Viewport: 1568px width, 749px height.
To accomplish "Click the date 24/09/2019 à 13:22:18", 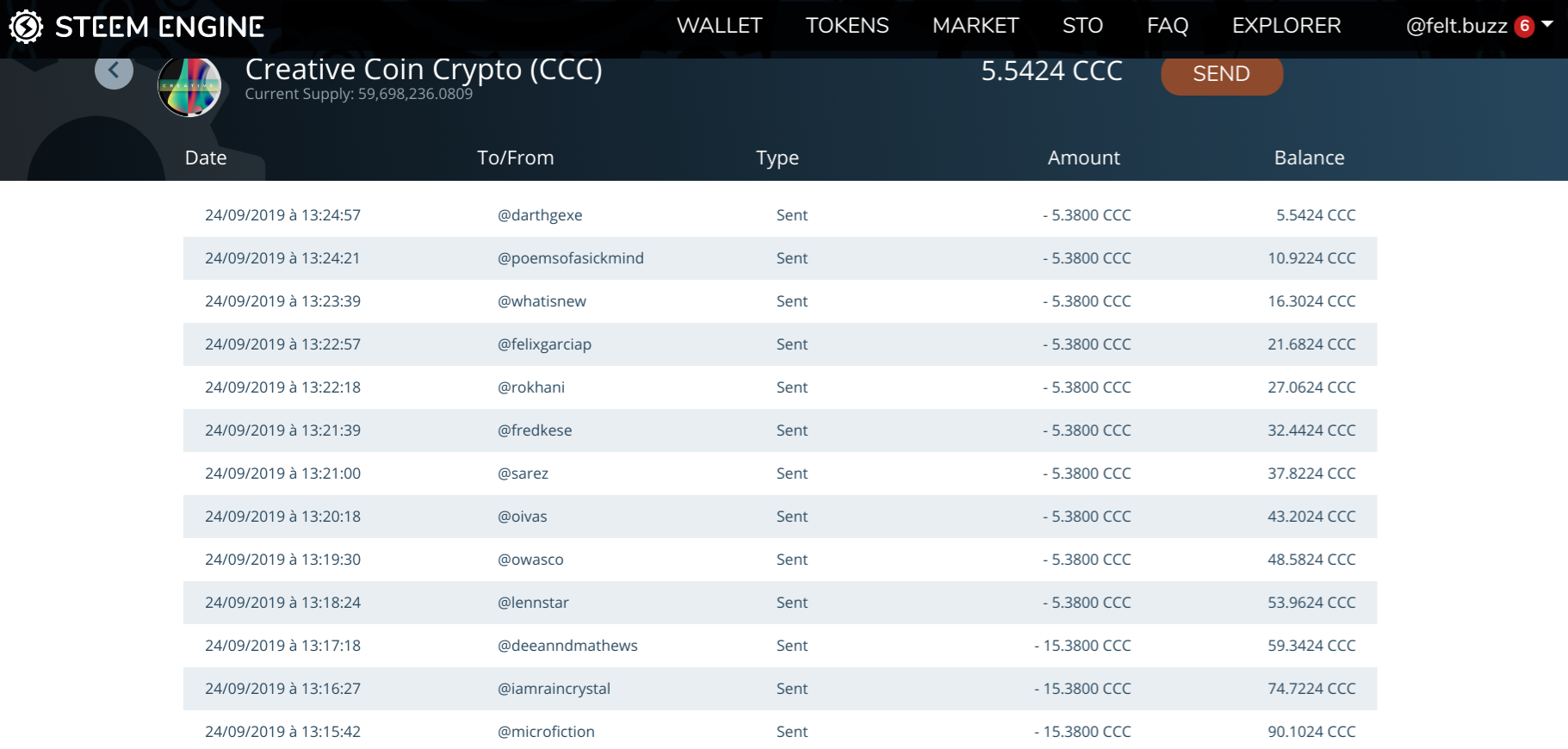I will pos(282,387).
